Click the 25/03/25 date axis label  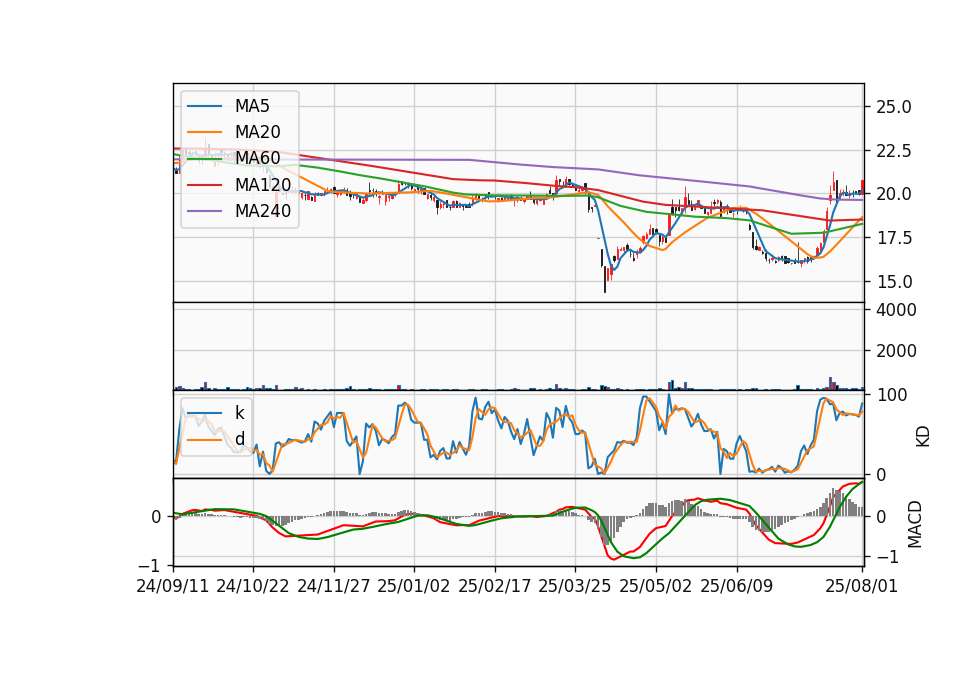pyautogui.click(x=575, y=586)
